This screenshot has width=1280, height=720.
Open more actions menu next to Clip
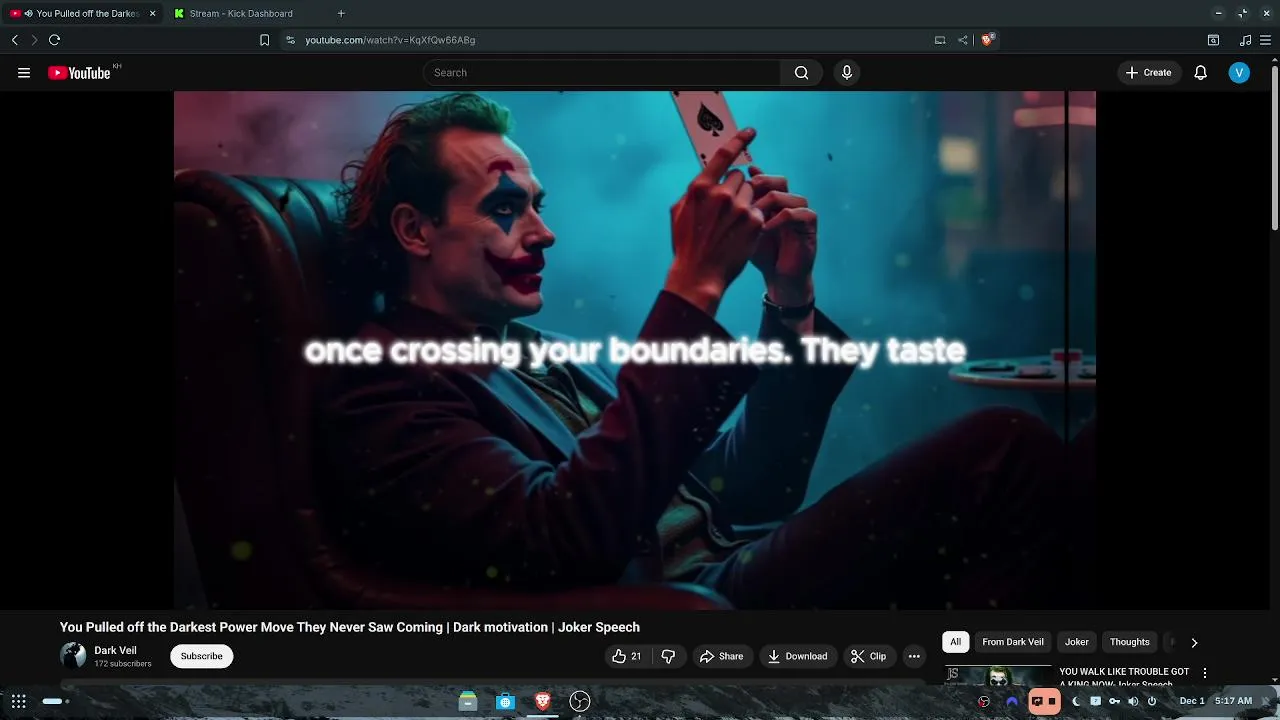pyautogui.click(x=914, y=656)
